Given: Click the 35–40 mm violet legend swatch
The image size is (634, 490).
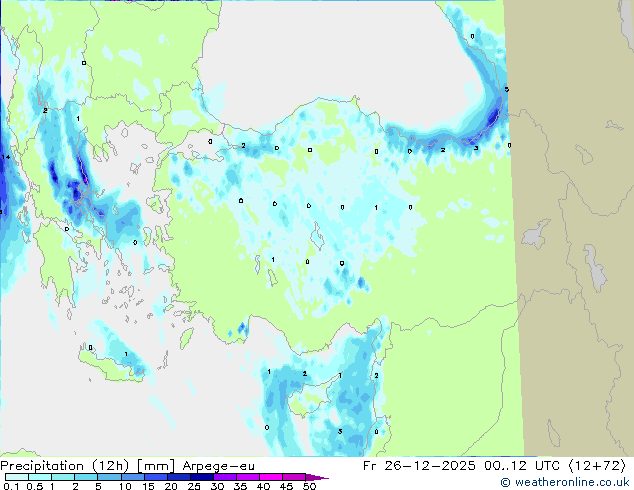Looking at the screenshot, I should click(x=247, y=477).
